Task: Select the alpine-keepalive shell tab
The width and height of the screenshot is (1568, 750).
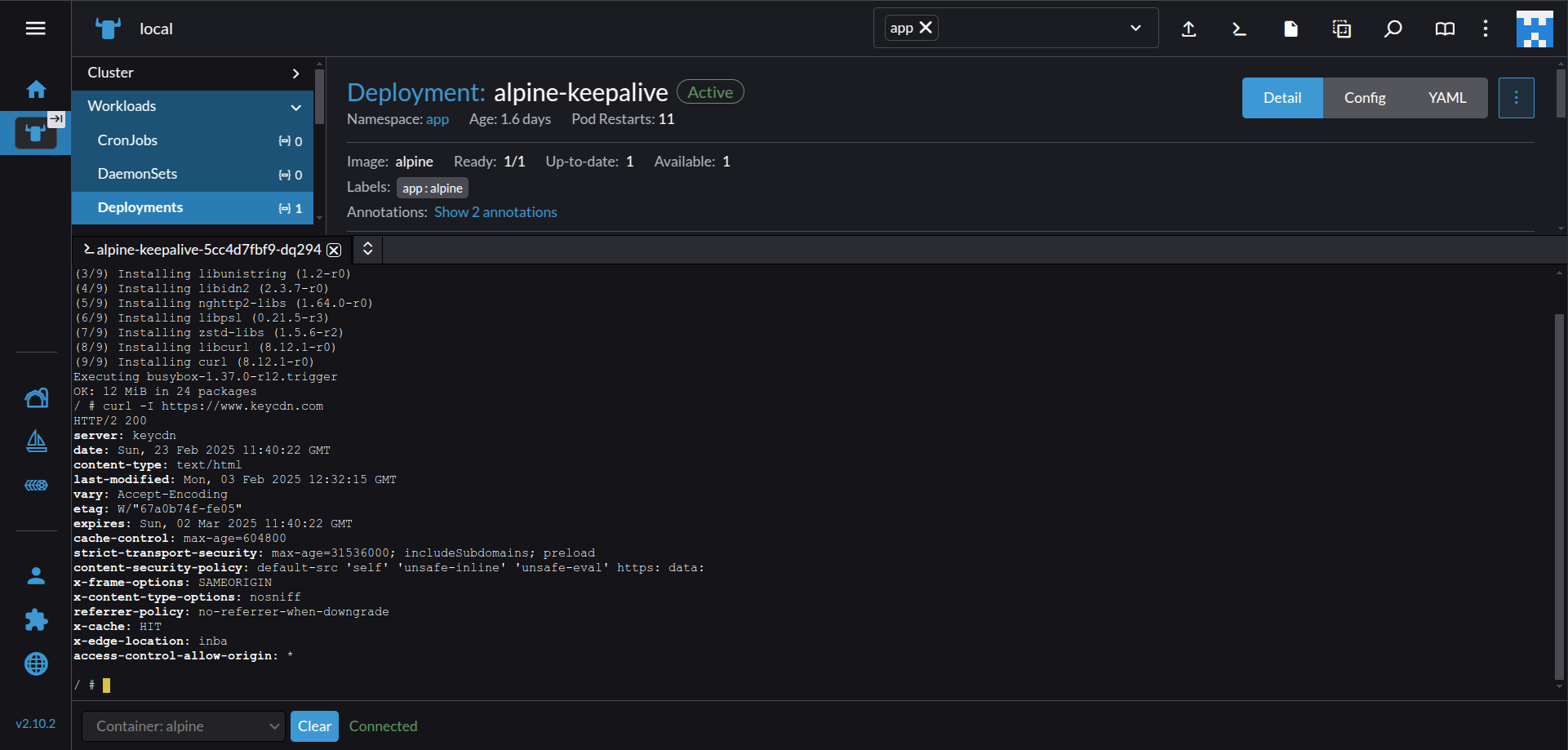Action: pyautogui.click(x=208, y=250)
